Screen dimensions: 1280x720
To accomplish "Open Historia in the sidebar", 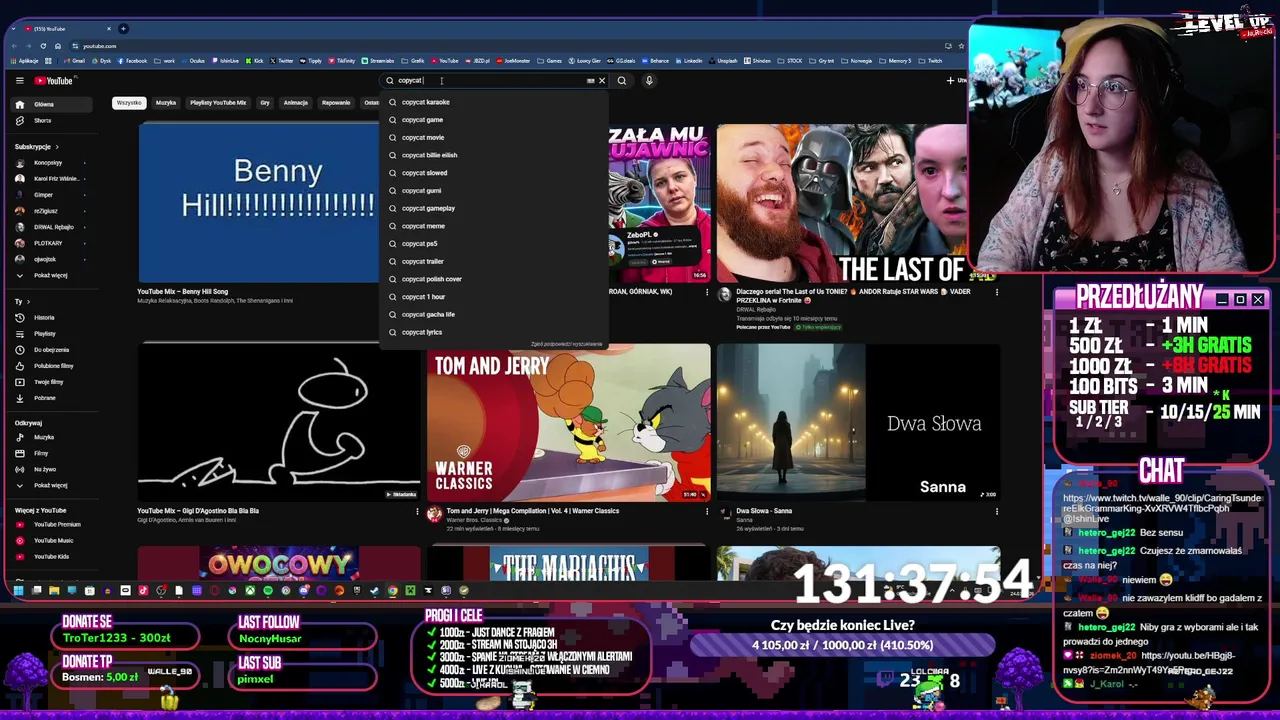I will point(50,318).
